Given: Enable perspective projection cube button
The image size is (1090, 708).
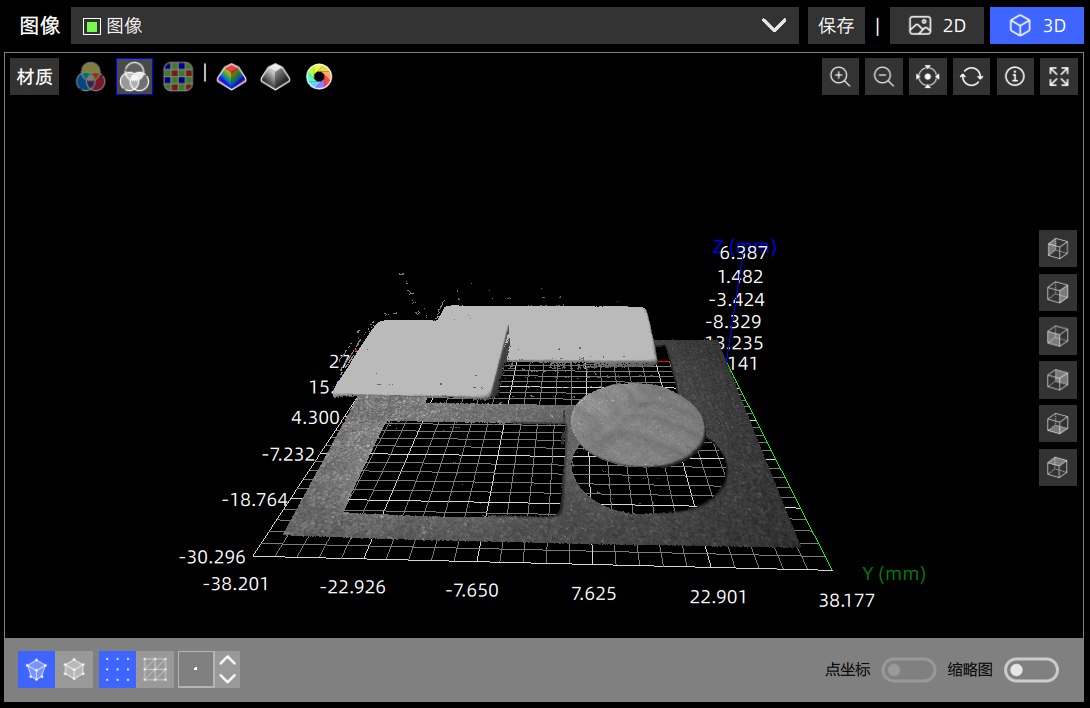Looking at the screenshot, I should point(36,670).
